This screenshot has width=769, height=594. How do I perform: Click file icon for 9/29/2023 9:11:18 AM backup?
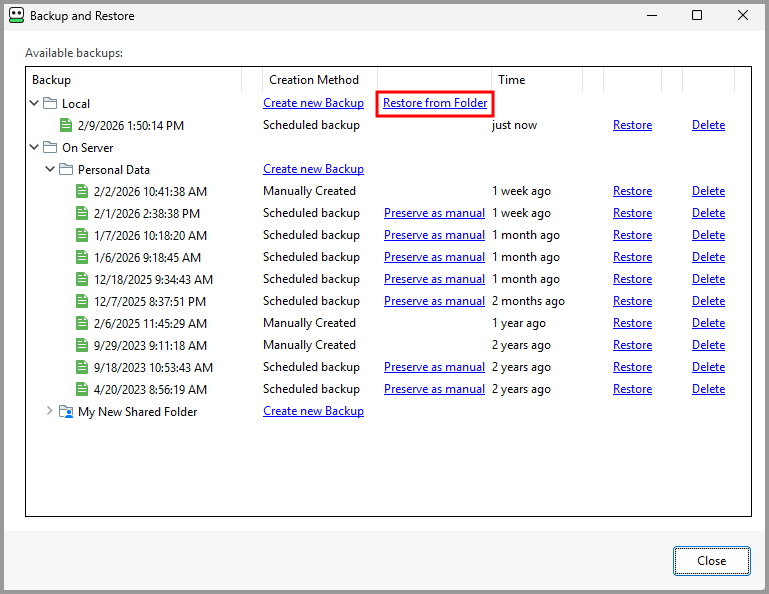(82, 345)
